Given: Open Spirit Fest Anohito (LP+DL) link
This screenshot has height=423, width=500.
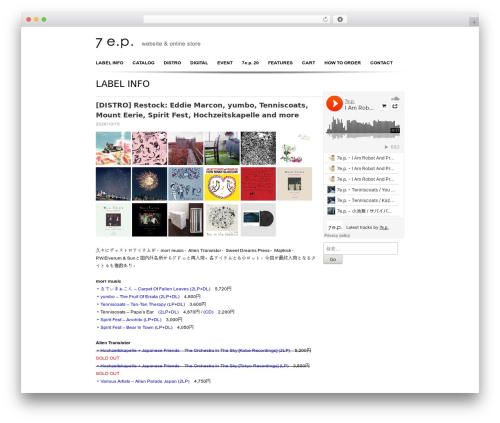Looking at the screenshot, I should 131,320.
